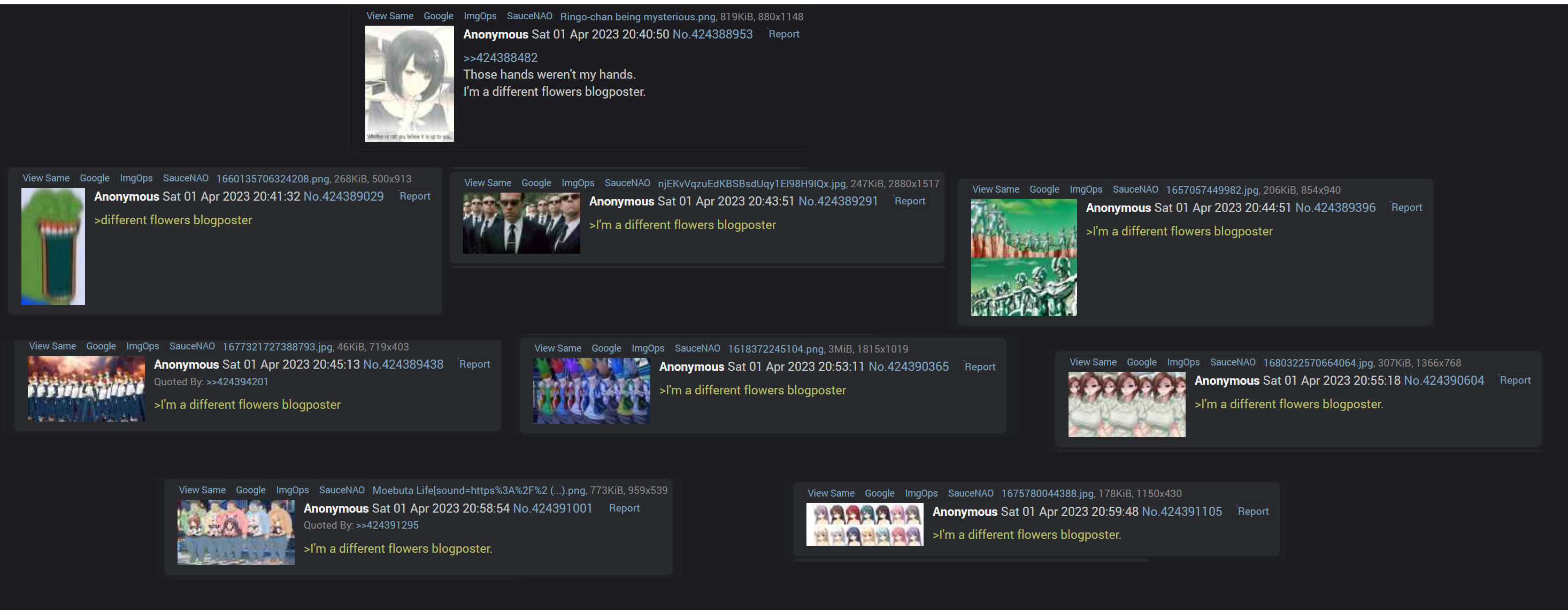Click post number No.424389438
1568x610 pixels.
point(403,364)
